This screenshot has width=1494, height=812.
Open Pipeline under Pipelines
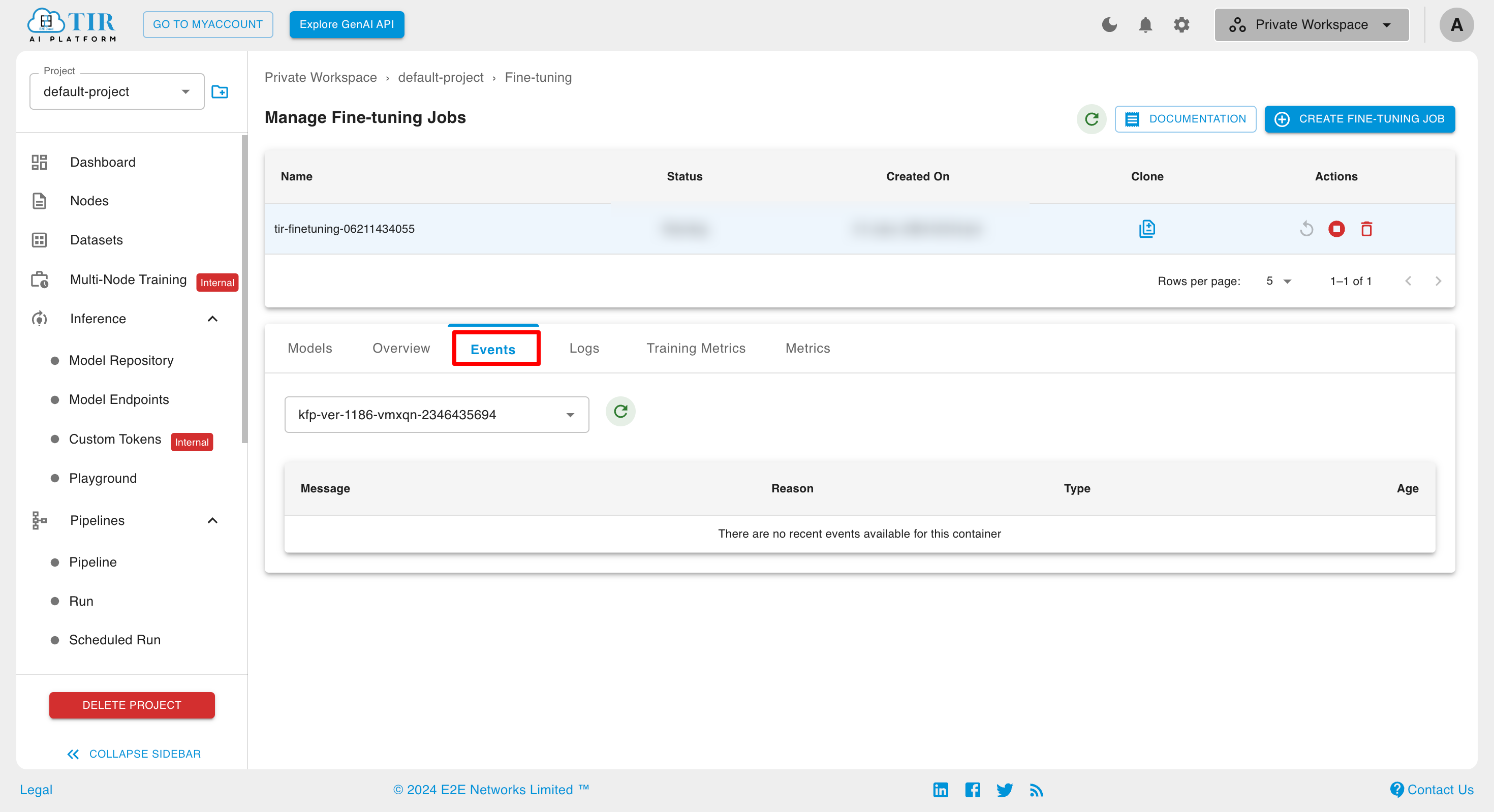coord(93,562)
